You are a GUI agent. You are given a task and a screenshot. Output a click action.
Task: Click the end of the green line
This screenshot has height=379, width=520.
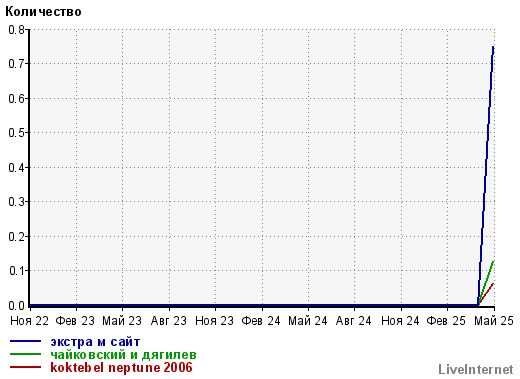tap(493, 261)
